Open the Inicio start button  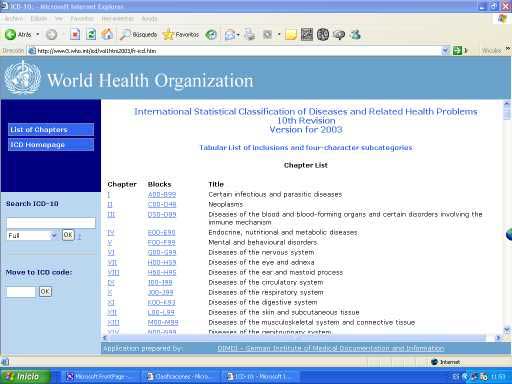[25, 377]
